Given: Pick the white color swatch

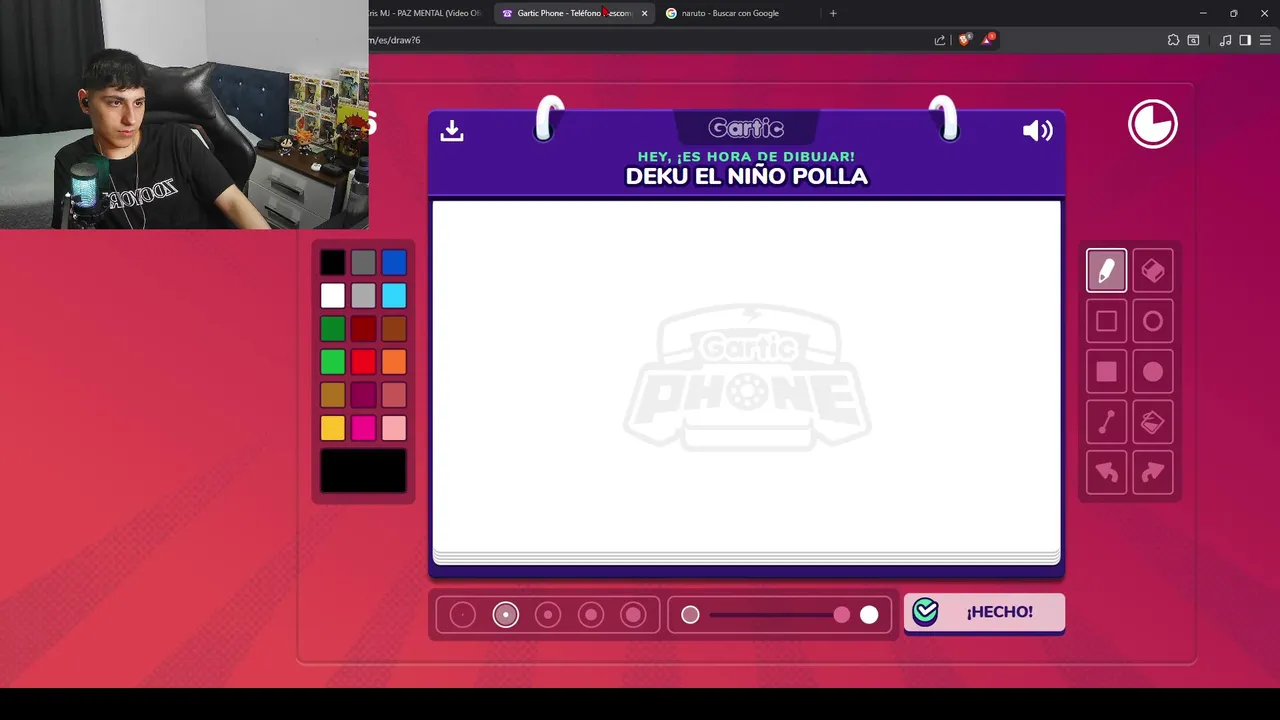Looking at the screenshot, I should (333, 296).
